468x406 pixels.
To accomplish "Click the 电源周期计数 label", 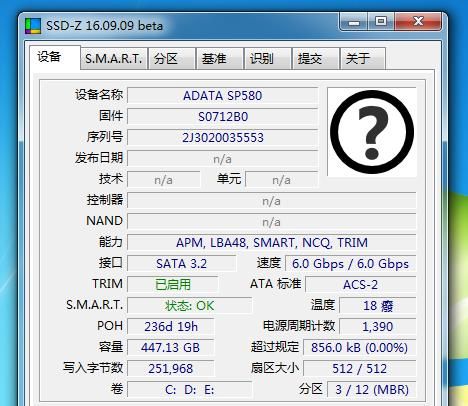I will [299, 326].
